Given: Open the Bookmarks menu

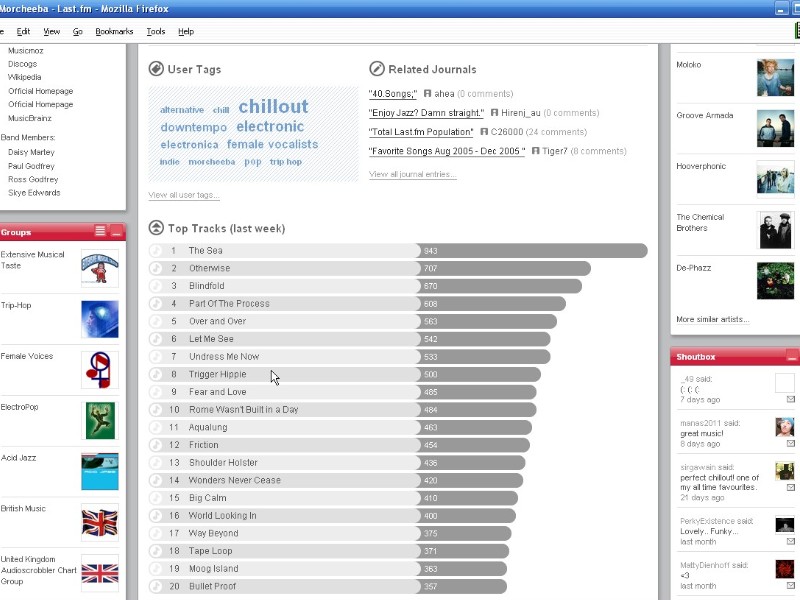Looking at the screenshot, I should [114, 32].
